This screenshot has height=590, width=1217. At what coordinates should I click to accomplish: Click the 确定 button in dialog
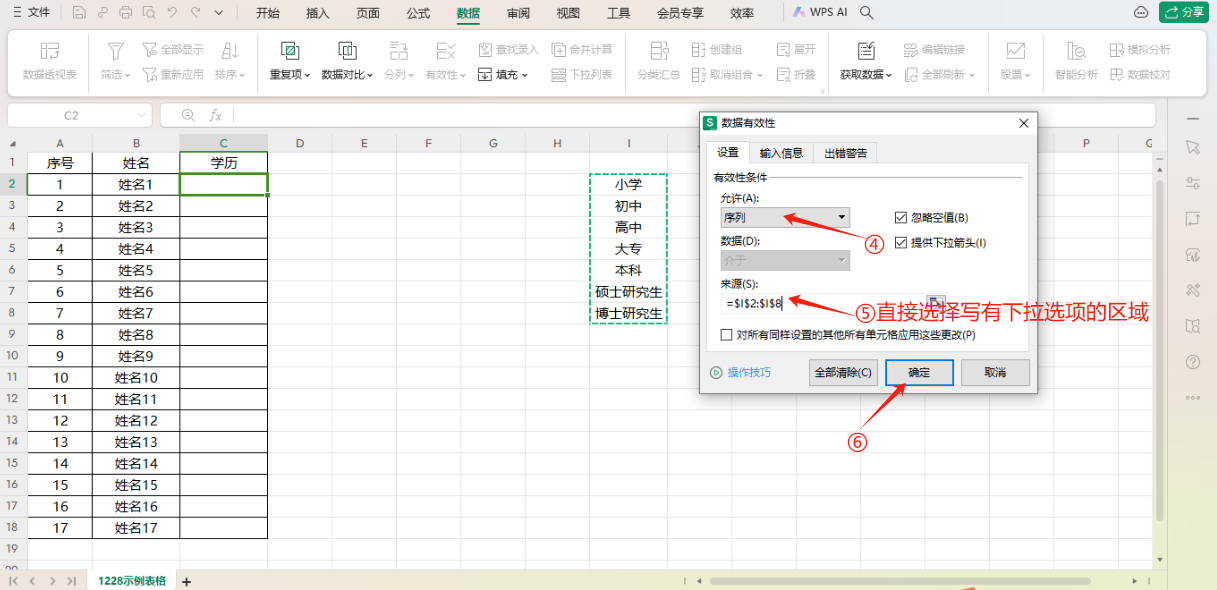918,372
